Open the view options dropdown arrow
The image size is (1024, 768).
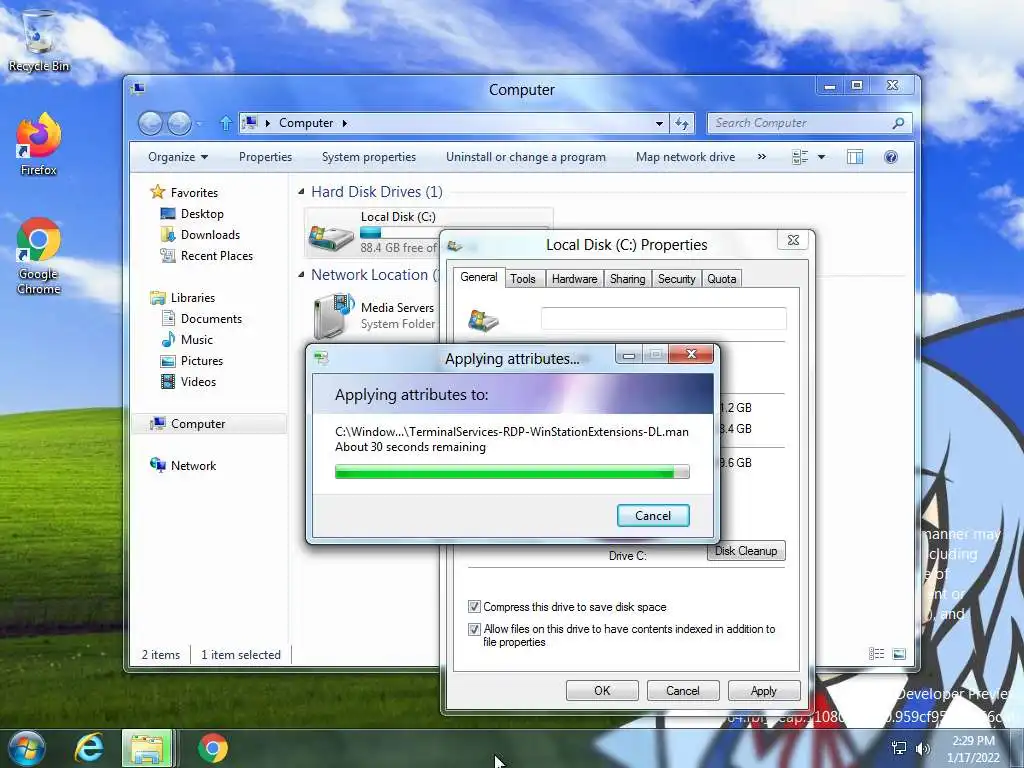[822, 157]
